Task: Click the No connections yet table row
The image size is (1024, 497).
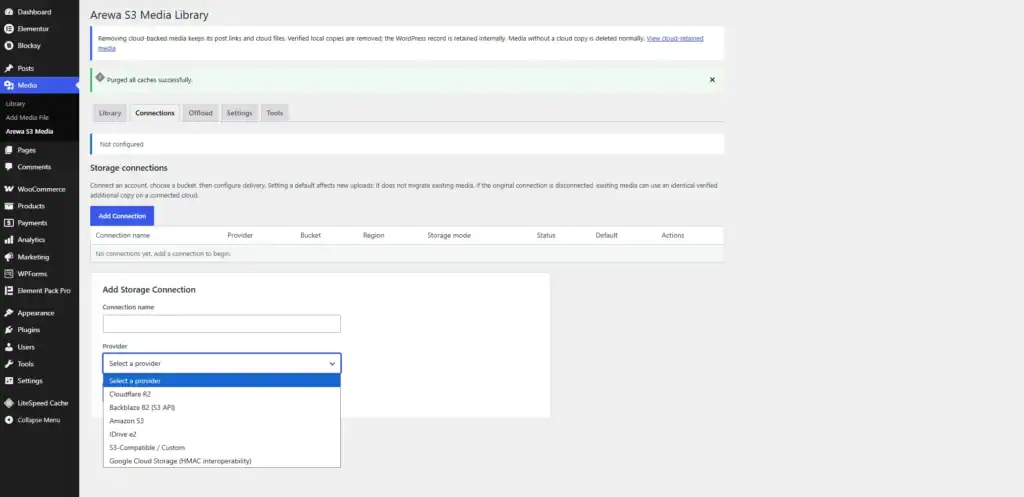Action: [x=407, y=253]
